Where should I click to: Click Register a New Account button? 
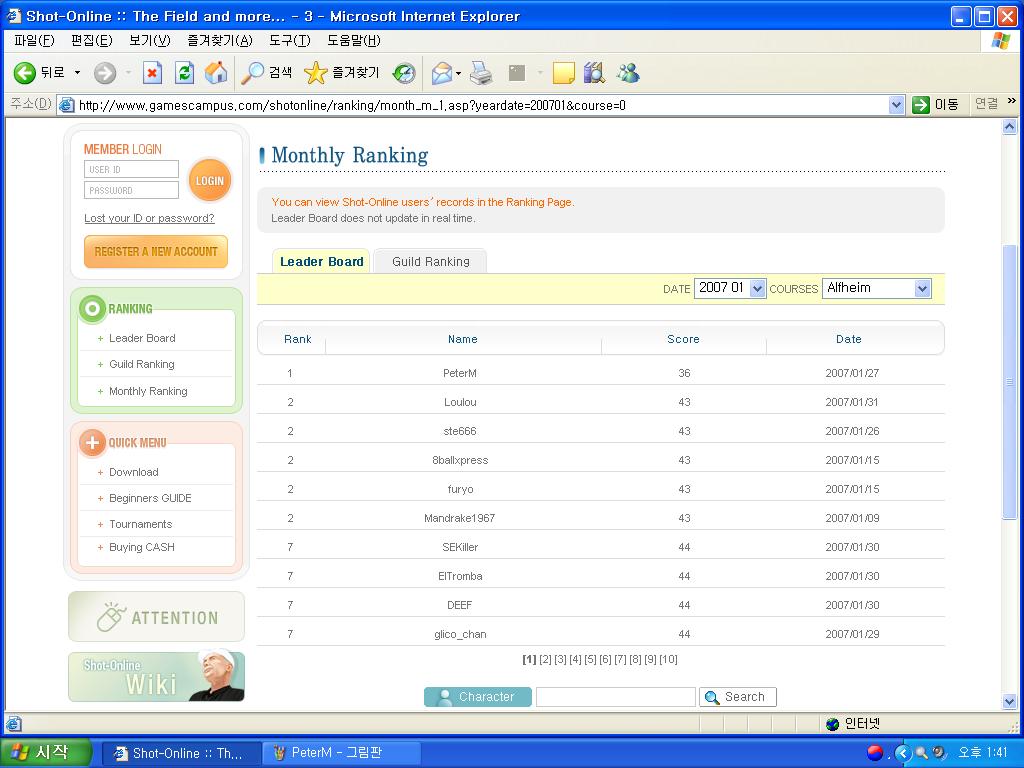[x=156, y=251]
